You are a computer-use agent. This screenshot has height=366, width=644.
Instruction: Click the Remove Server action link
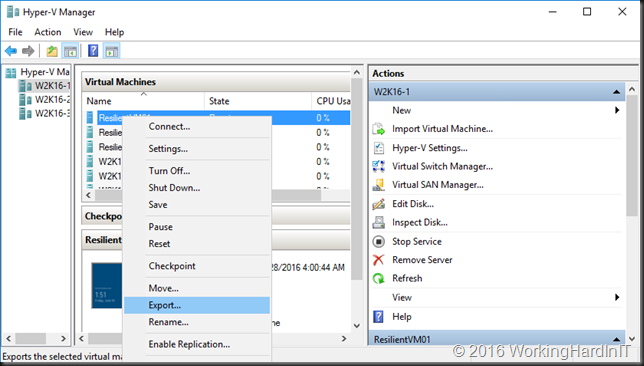click(422, 260)
